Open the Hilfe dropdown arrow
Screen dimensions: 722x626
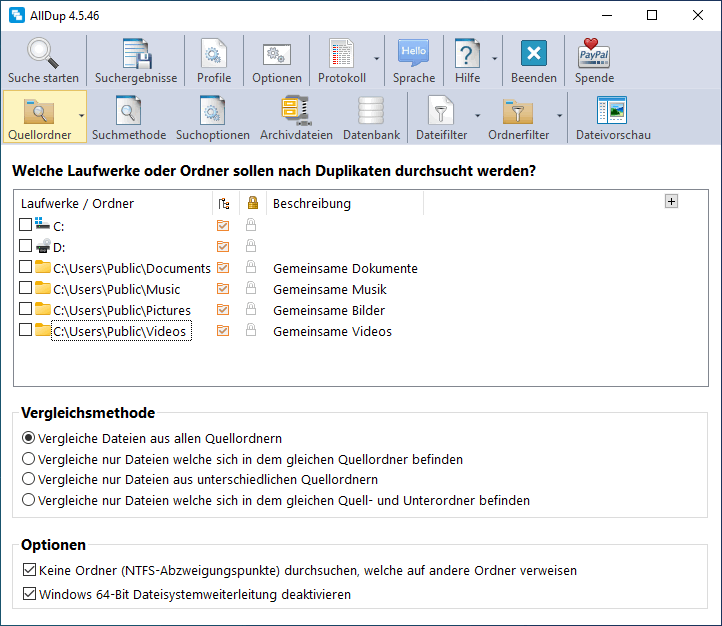coord(494,59)
